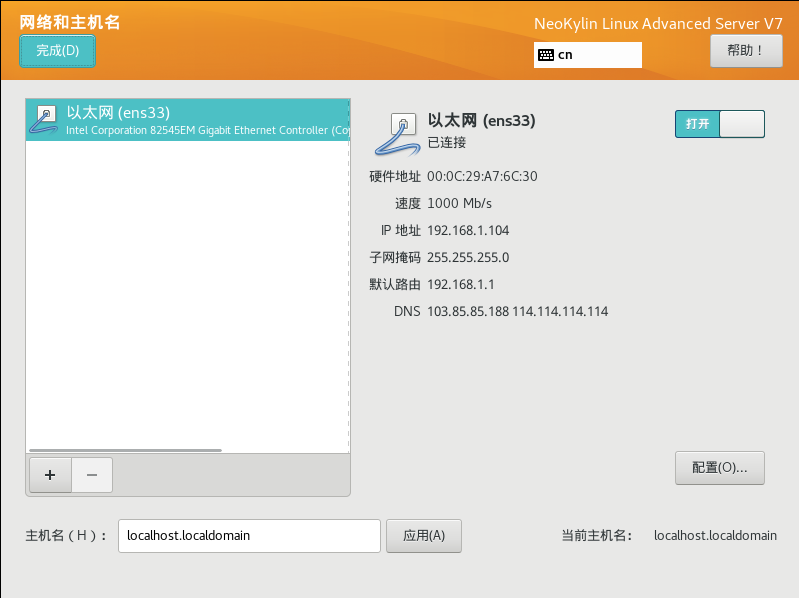Screen dimensions: 799x598
Task: Remove the device with the minus button
Action: pyautogui.click(x=92, y=475)
